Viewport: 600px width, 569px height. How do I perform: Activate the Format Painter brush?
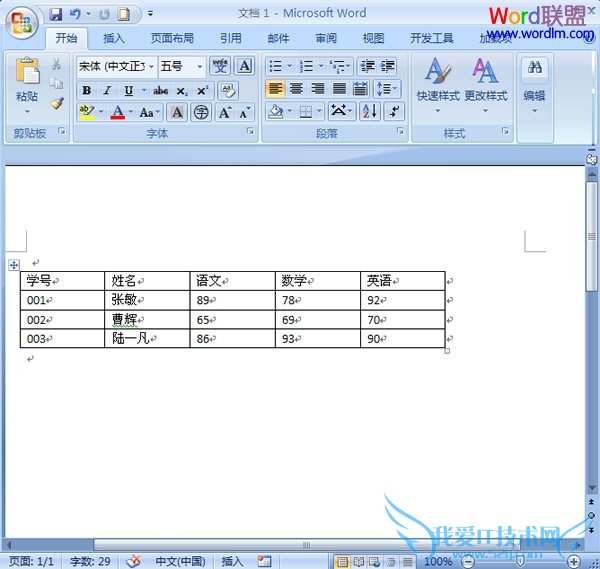tap(57, 103)
